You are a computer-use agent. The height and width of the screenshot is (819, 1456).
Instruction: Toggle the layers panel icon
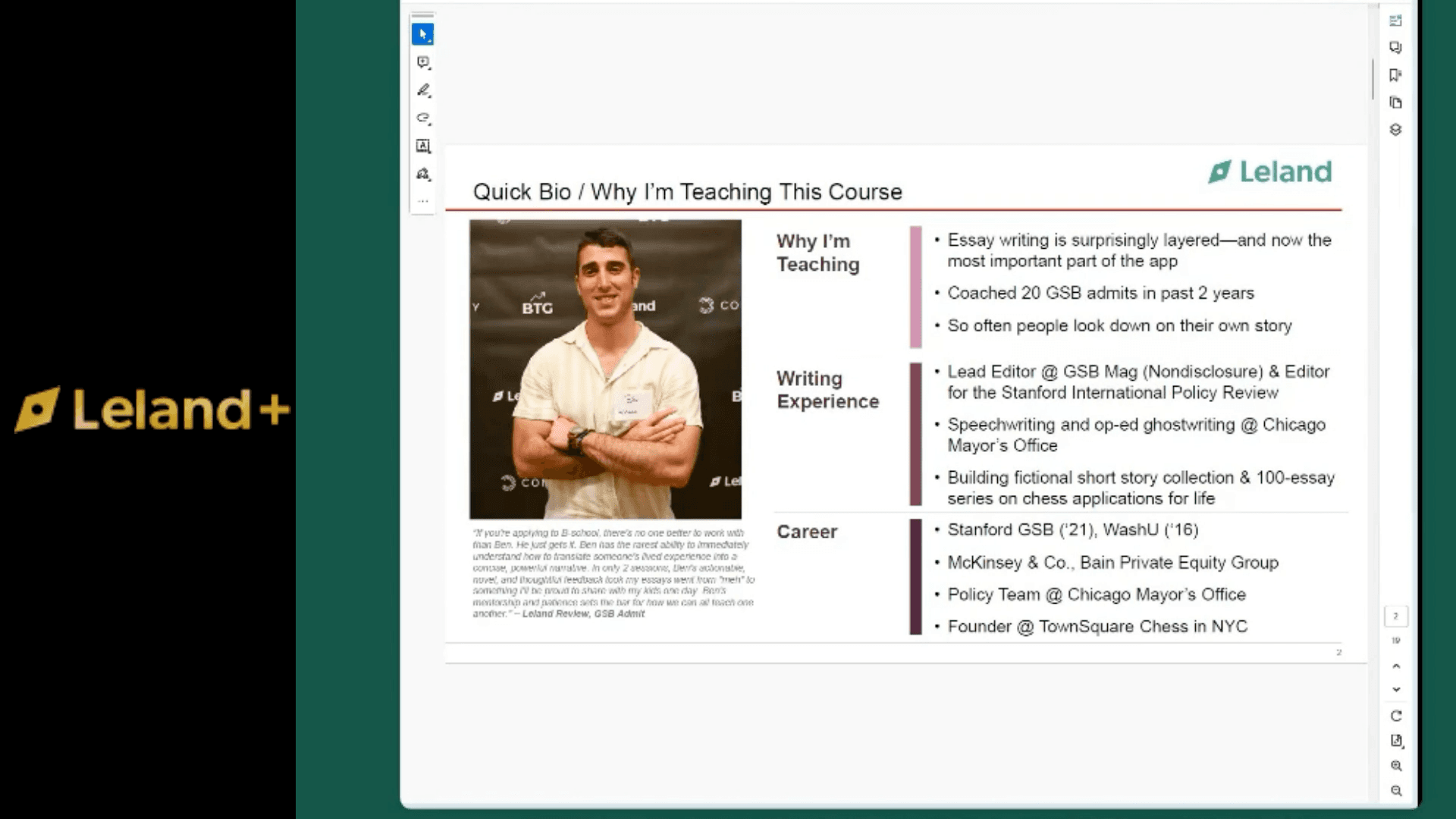coord(1395,130)
